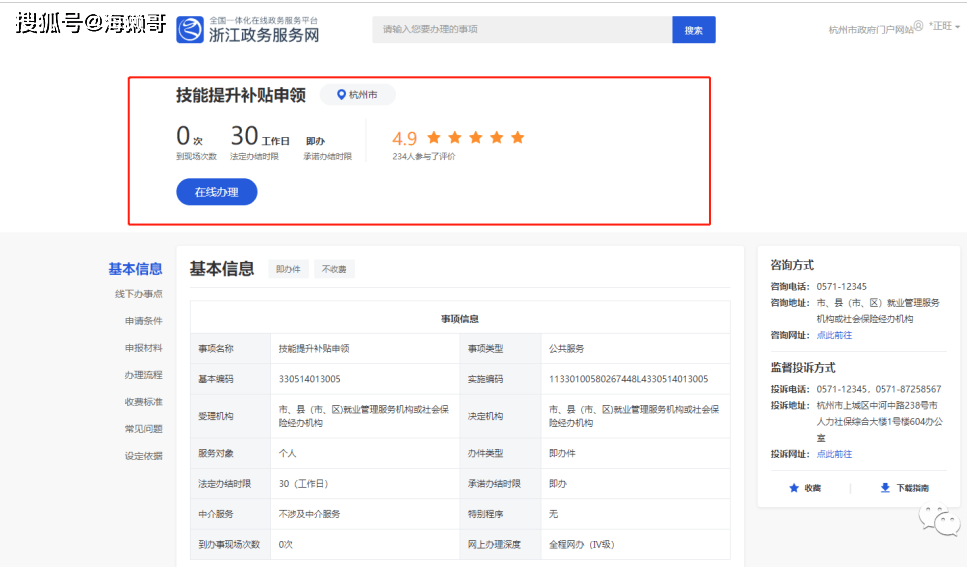Focus the service search input field
The image size is (967, 567).
(522, 30)
